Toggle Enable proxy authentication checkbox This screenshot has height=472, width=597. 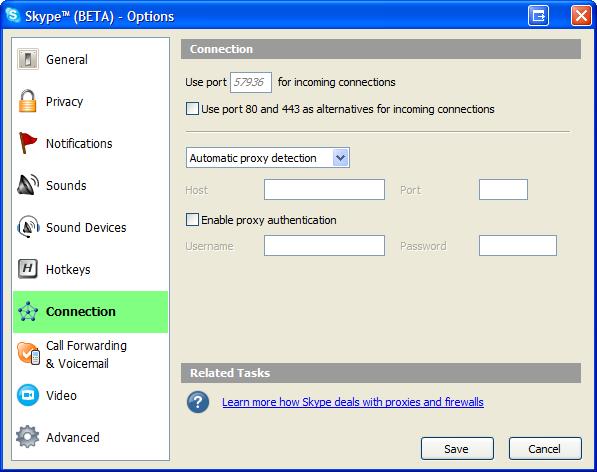coord(192,220)
